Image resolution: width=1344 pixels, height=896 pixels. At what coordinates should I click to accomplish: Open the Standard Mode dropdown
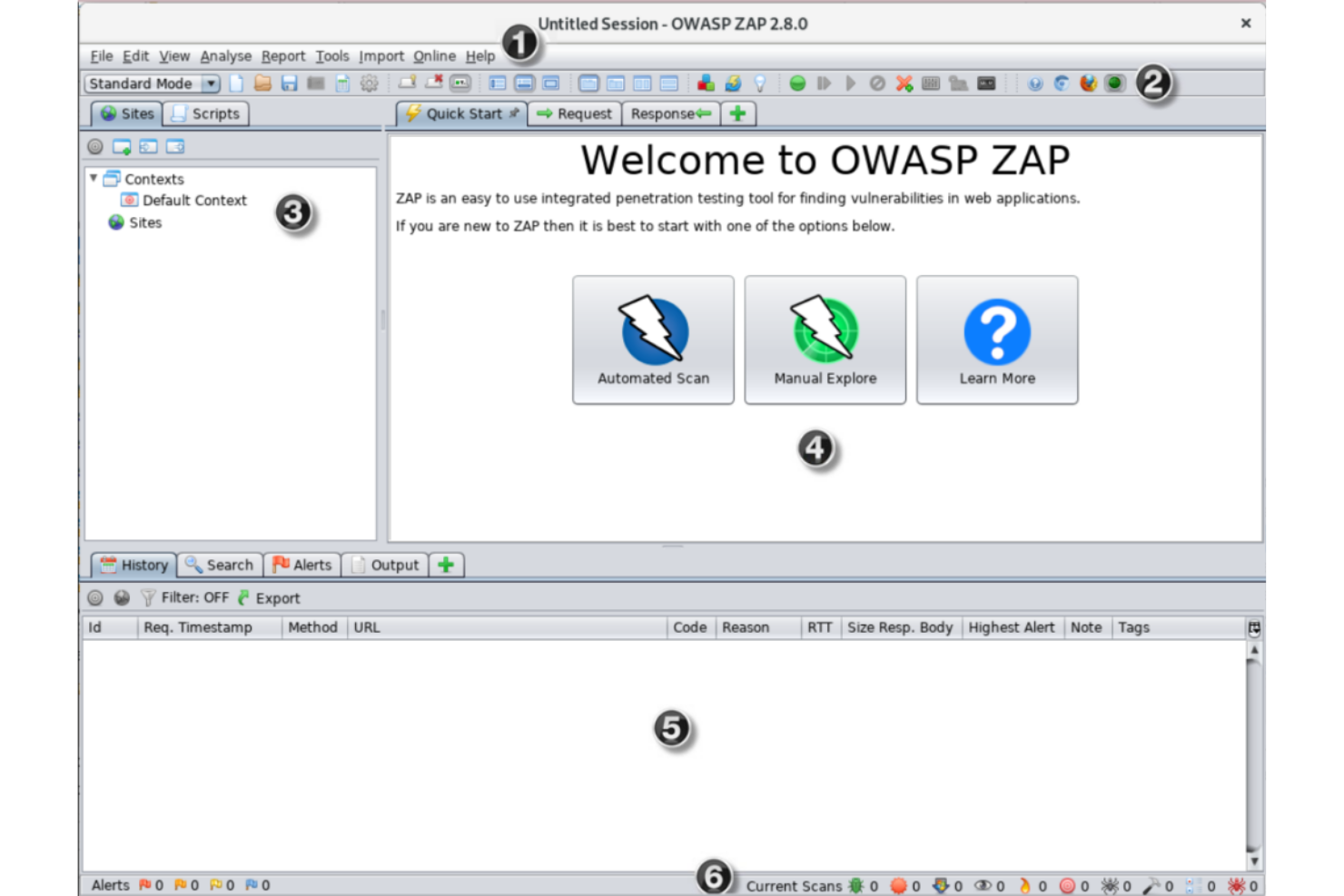coord(153,84)
